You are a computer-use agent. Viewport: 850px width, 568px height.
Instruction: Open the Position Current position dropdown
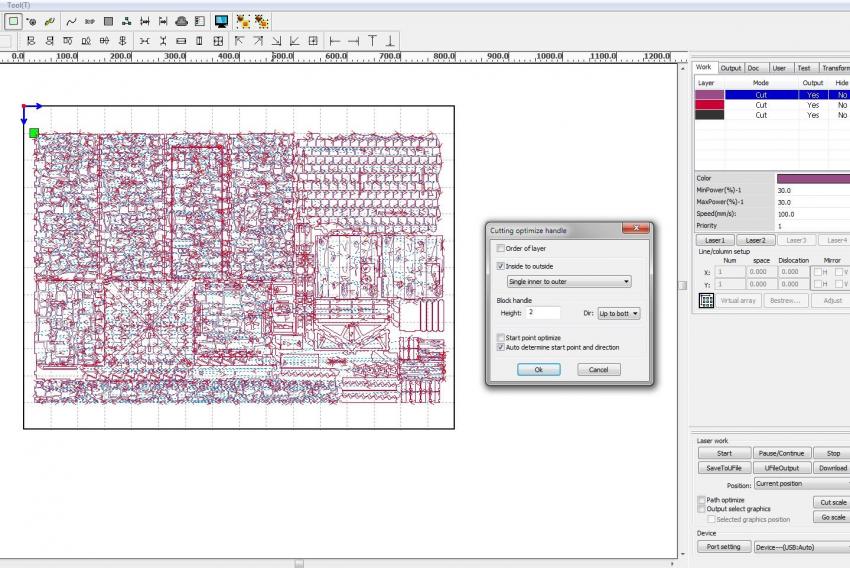[x=800, y=484]
